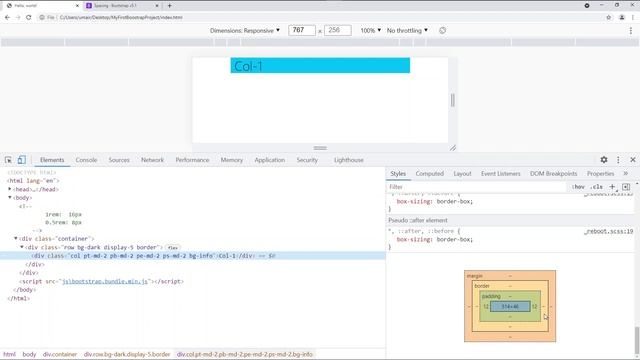Viewport: 640px width, 360px height.
Task: Click div.container in the breadcrumb bar
Action: (x=60, y=354)
